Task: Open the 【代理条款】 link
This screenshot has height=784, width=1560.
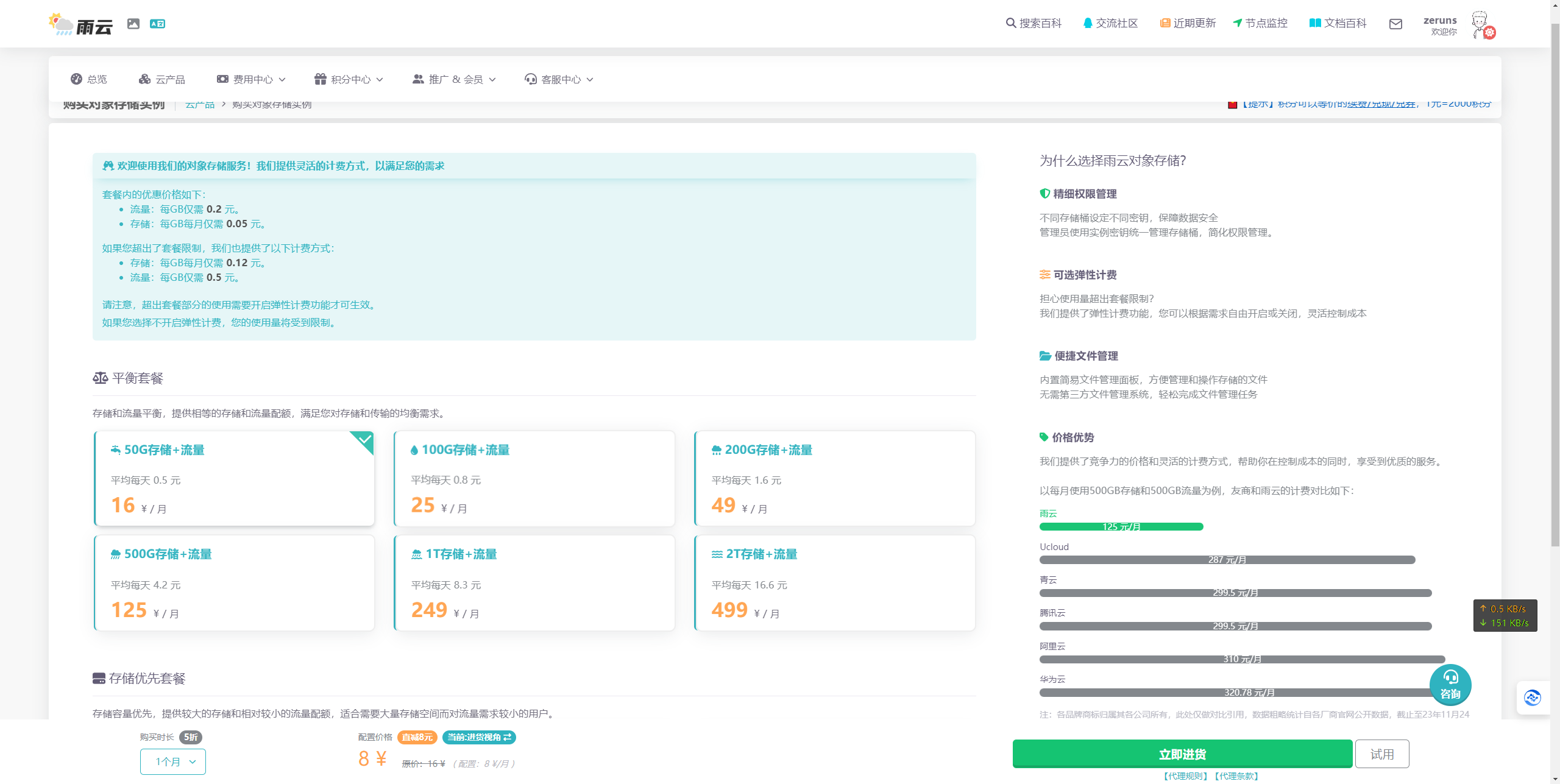Action: tap(1236, 776)
